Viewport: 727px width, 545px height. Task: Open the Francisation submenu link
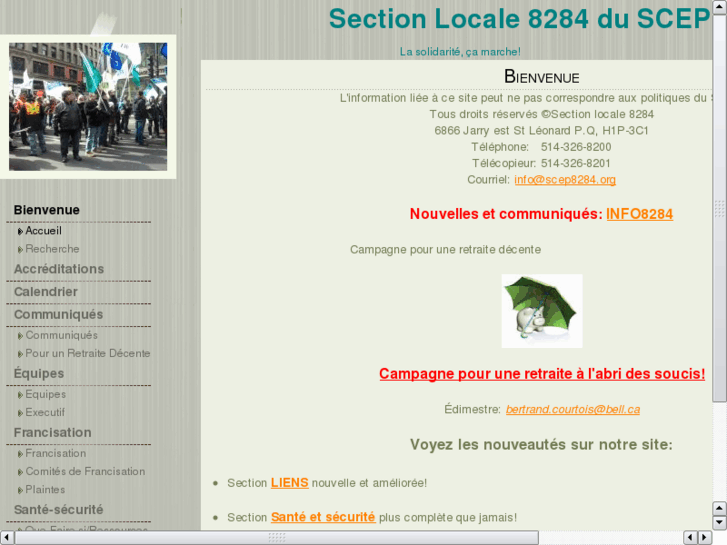55,453
